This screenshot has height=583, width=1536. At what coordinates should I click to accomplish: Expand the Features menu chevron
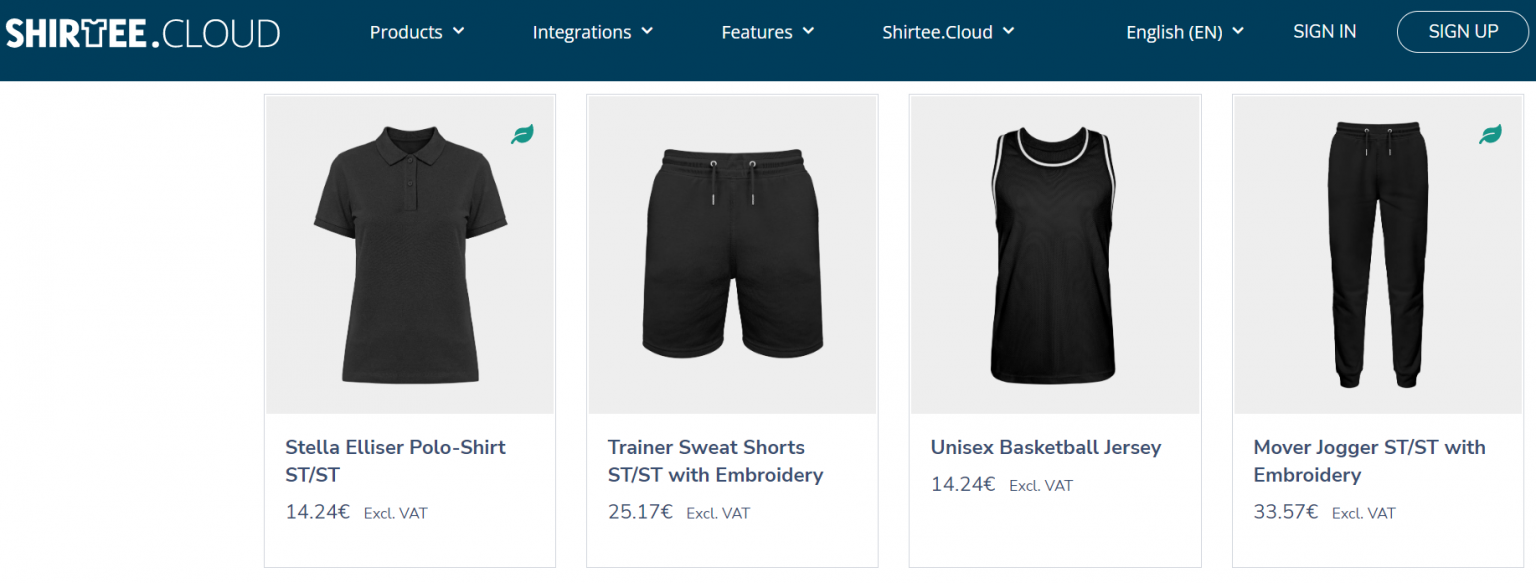(x=809, y=31)
